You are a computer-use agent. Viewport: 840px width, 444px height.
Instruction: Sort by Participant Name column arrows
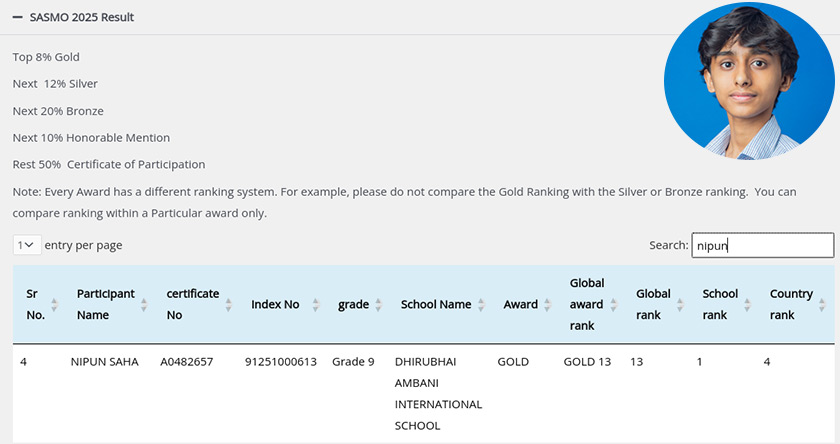click(144, 304)
